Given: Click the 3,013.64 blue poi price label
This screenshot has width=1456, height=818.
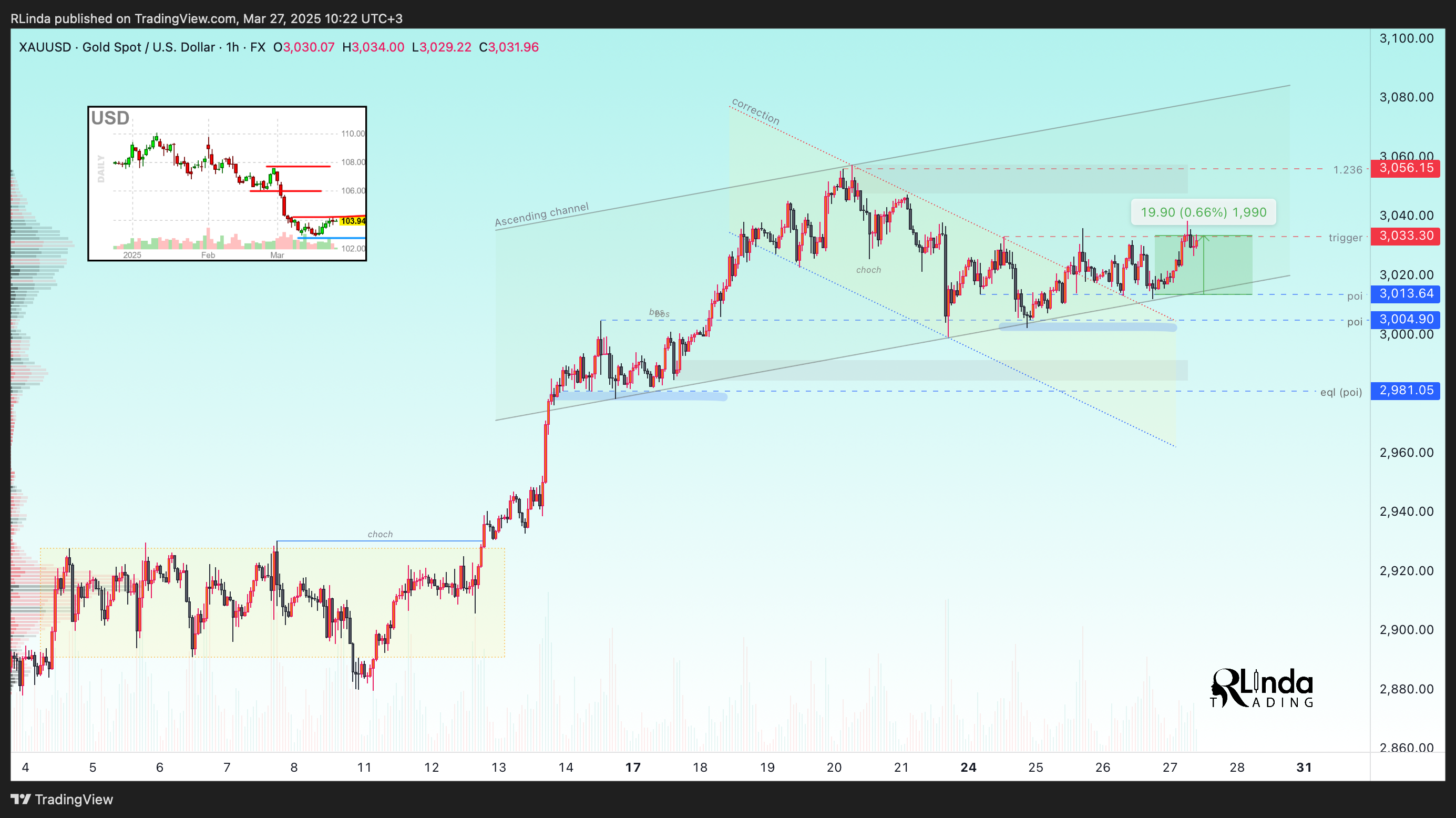Looking at the screenshot, I should [x=1405, y=294].
